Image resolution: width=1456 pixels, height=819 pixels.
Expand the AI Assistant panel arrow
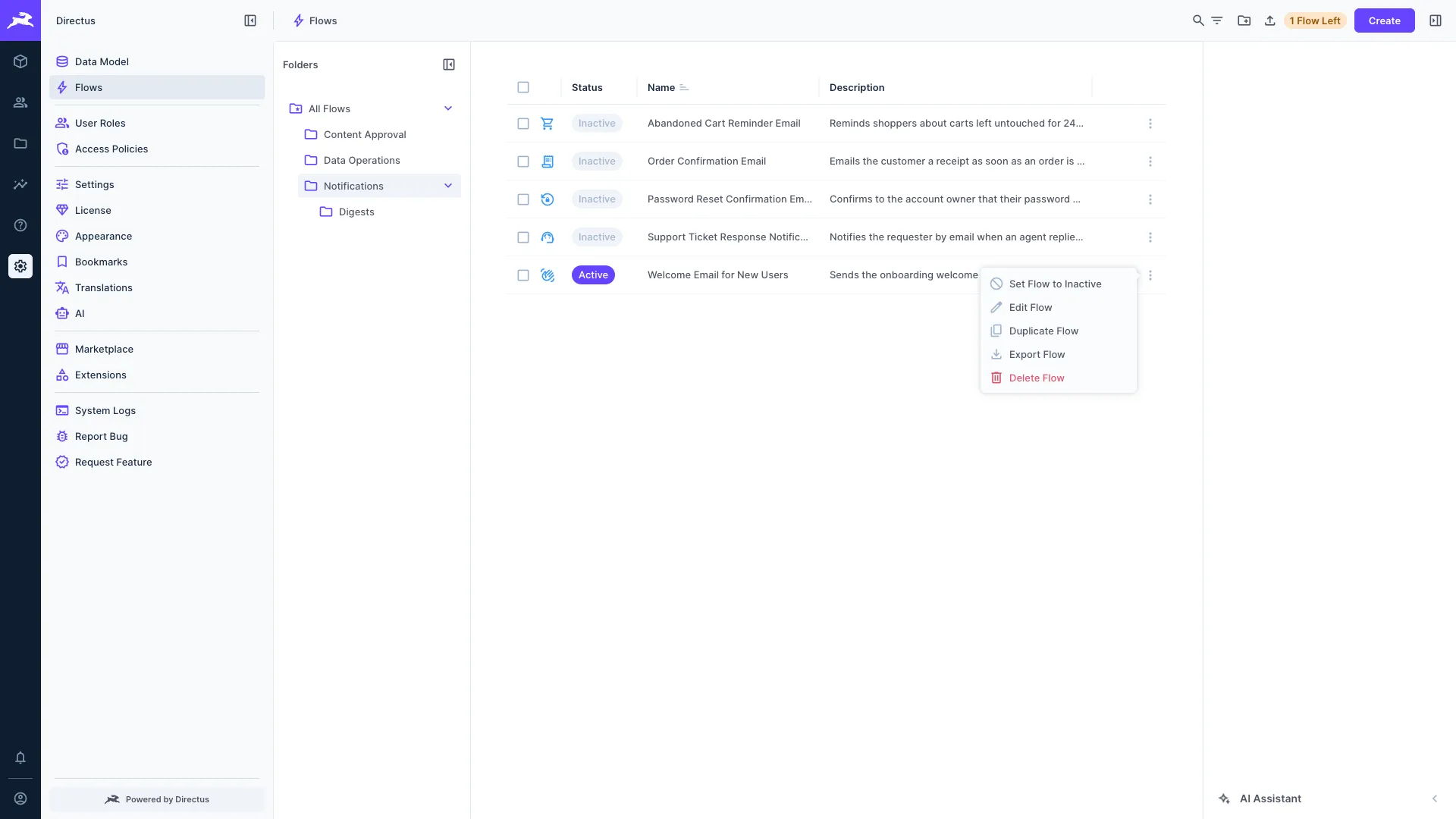(x=1435, y=799)
